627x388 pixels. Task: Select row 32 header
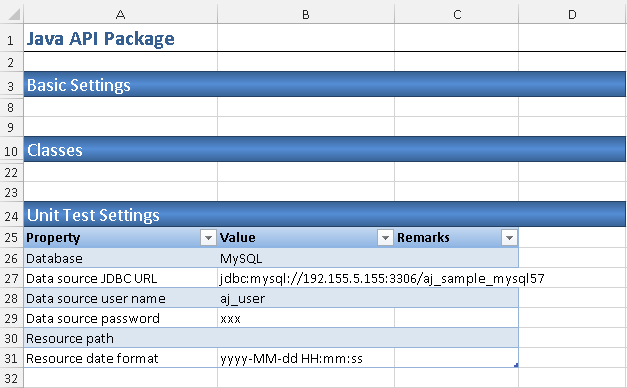(x=11, y=378)
